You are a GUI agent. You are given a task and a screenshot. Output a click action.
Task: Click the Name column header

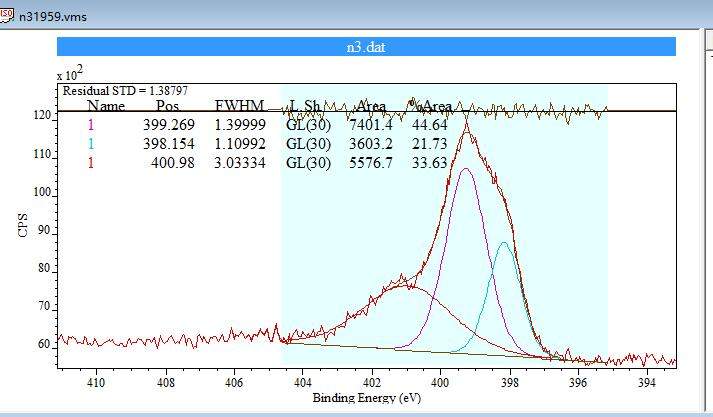106,106
